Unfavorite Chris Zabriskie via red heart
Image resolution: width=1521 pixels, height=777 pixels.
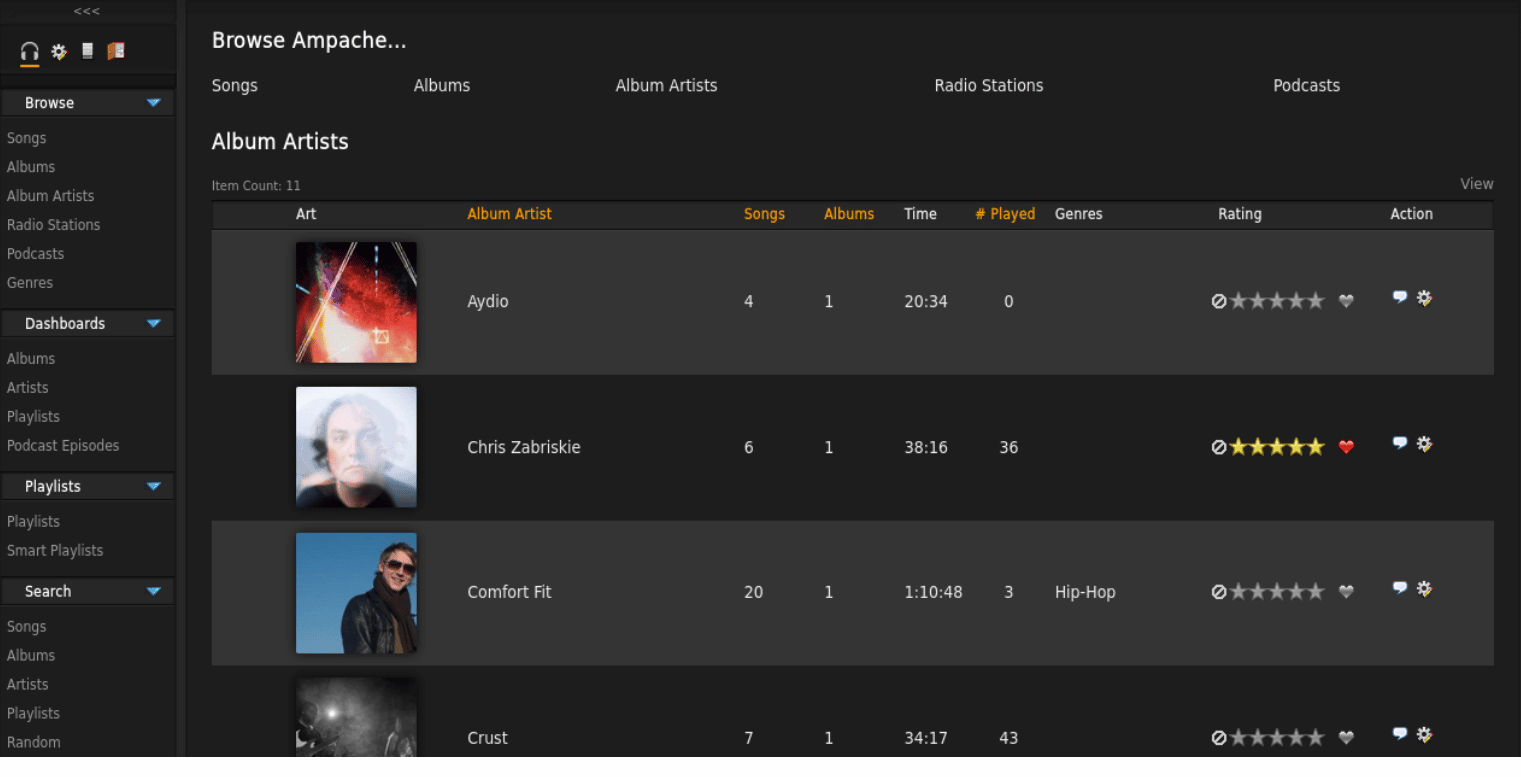[1346, 447]
